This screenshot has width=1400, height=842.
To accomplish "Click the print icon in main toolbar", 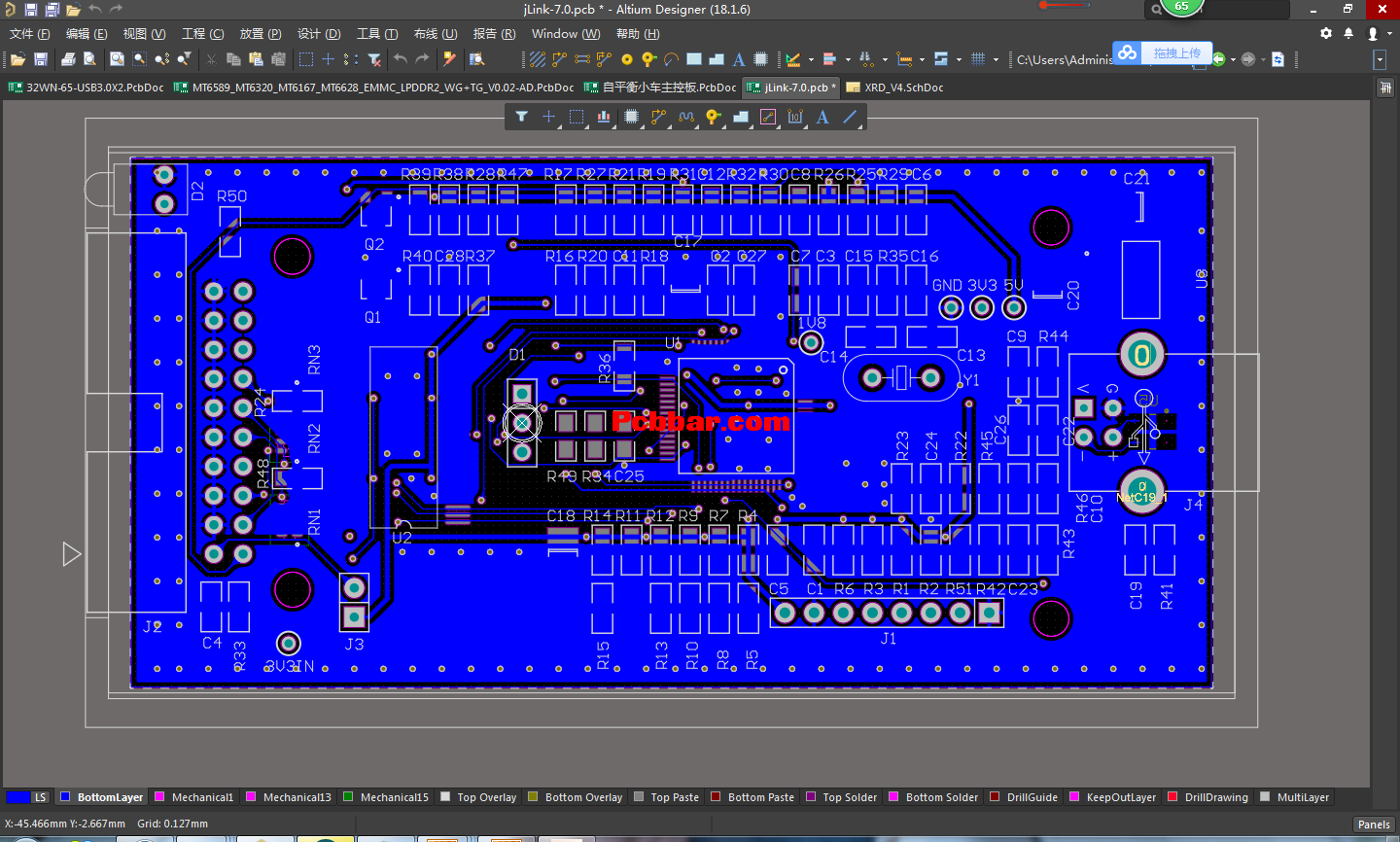I will 68,59.
